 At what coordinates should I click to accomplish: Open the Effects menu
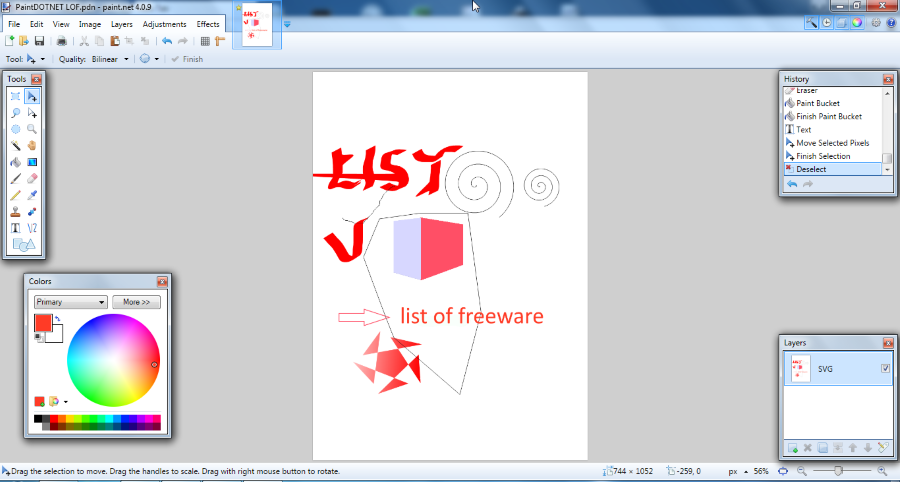click(x=208, y=24)
